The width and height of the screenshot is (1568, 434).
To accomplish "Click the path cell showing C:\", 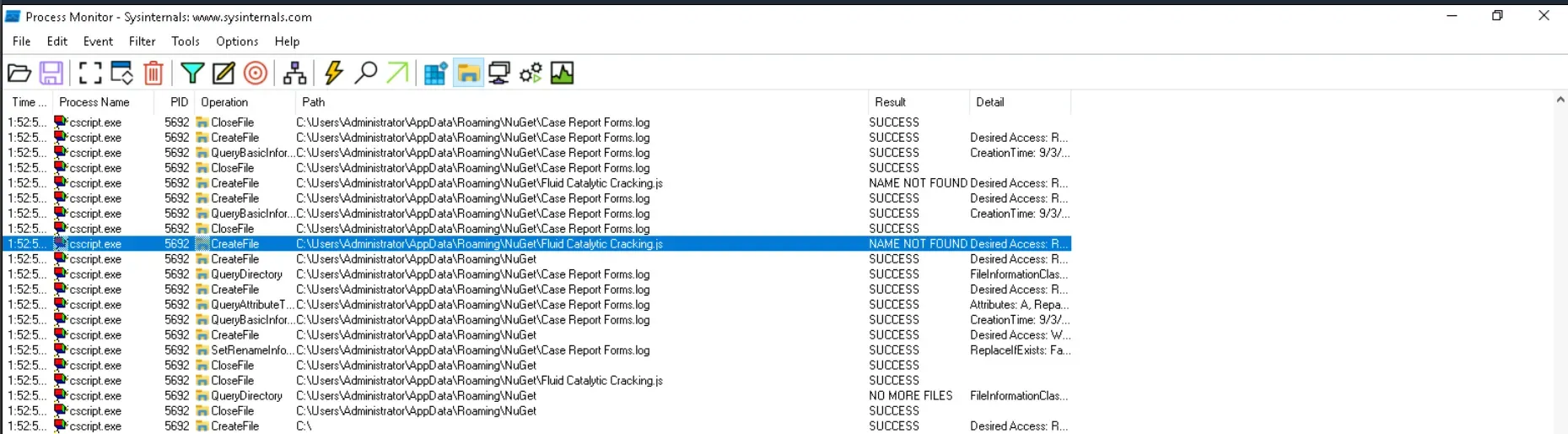I will (x=304, y=426).
